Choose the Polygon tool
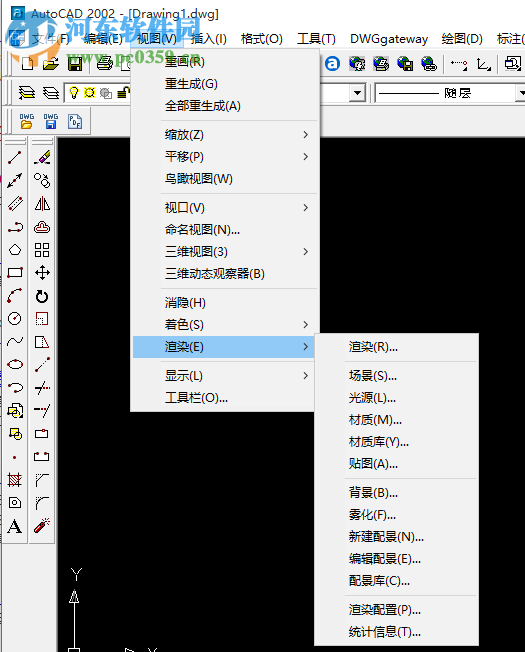 click(15, 250)
